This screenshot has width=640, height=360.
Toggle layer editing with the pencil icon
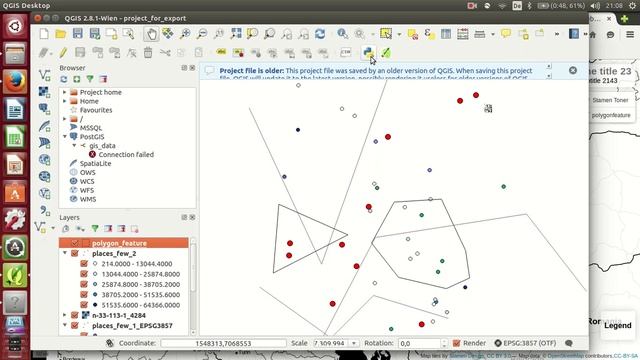pos(63,52)
